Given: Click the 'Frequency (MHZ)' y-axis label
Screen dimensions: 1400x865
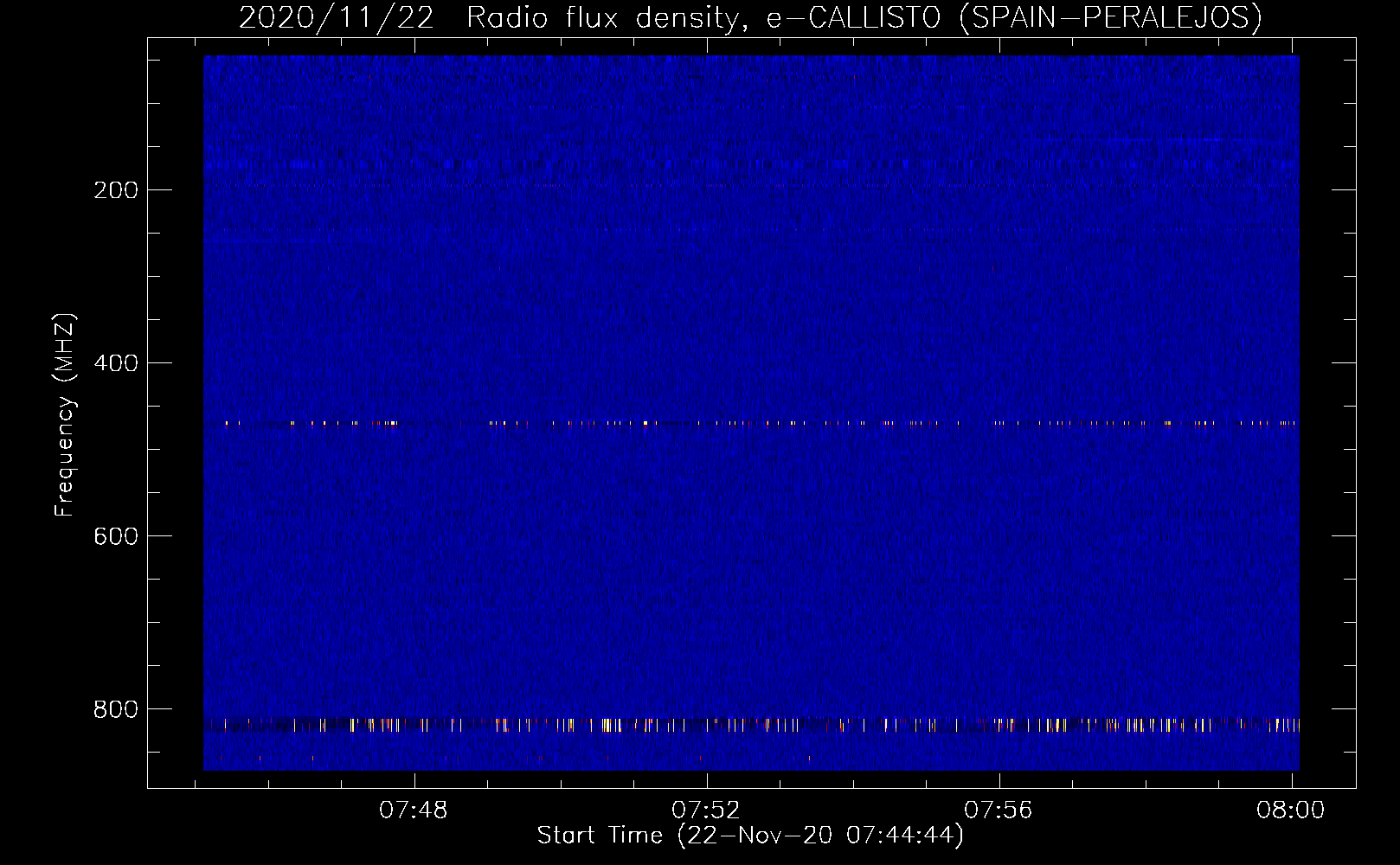Looking at the screenshot, I should (x=65, y=415).
